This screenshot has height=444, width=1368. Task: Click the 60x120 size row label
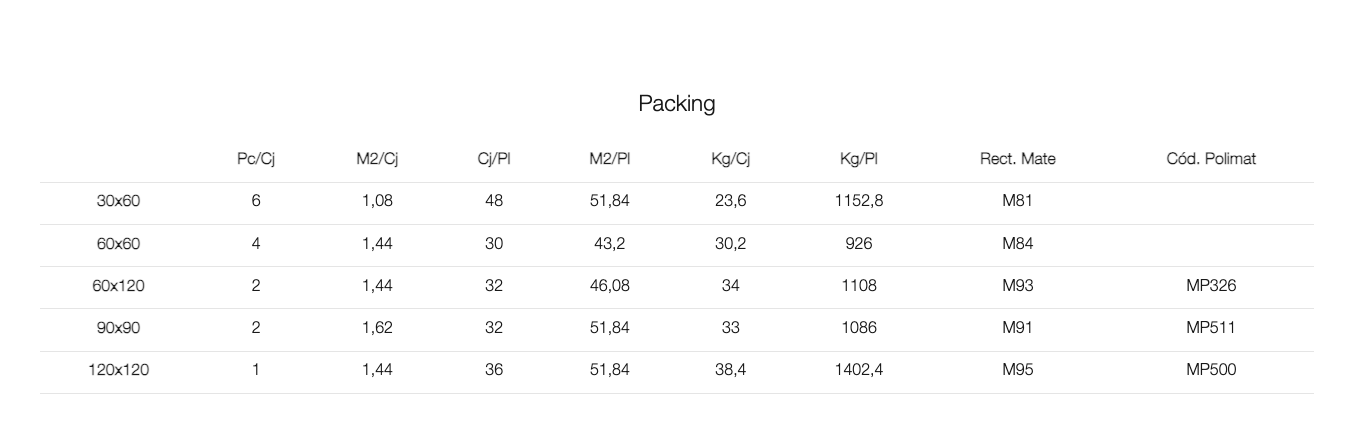pos(118,285)
